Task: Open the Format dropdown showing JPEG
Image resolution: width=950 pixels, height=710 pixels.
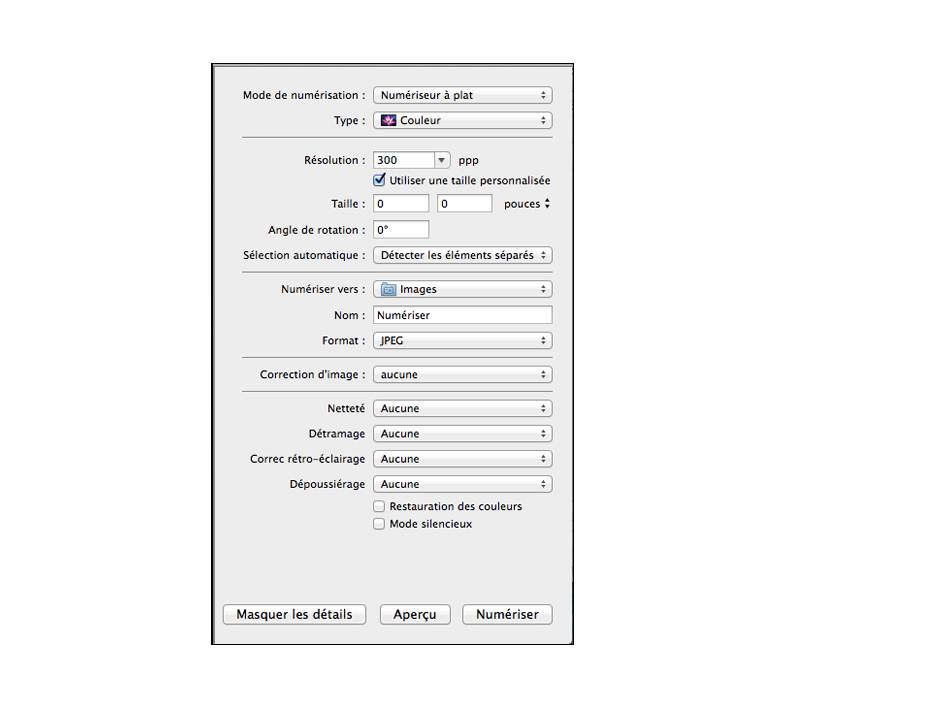Action: pyautogui.click(x=462, y=340)
